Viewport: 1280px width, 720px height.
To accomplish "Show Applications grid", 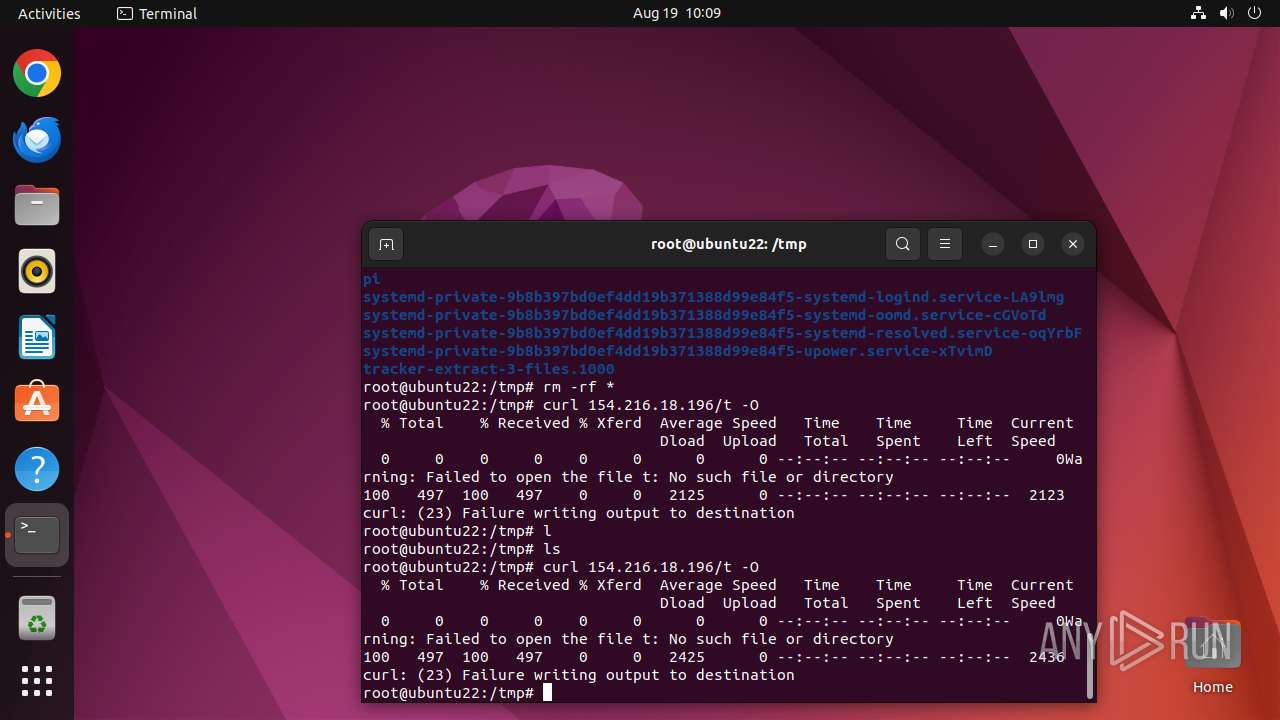I will tap(37, 681).
